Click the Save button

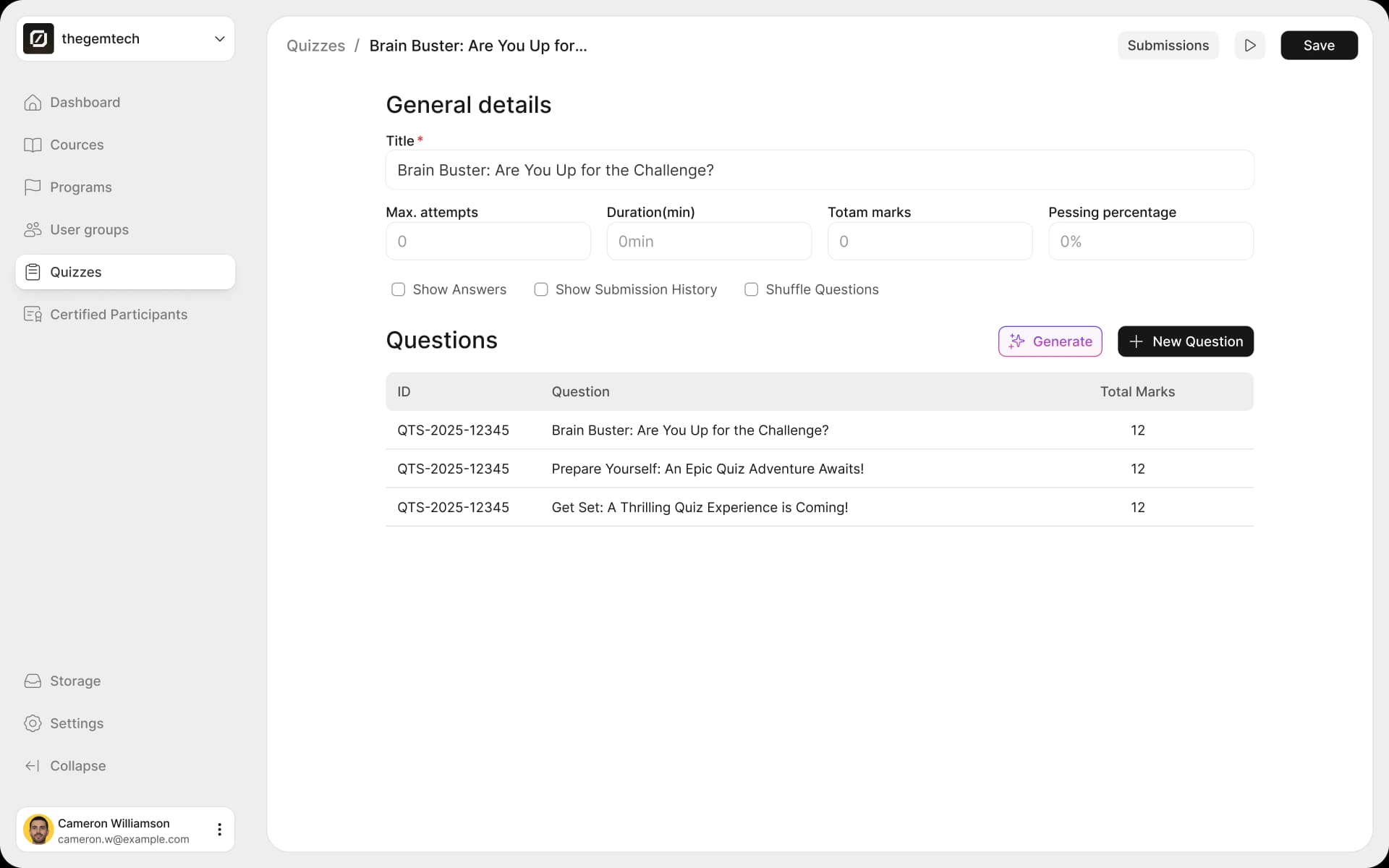tap(1318, 46)
